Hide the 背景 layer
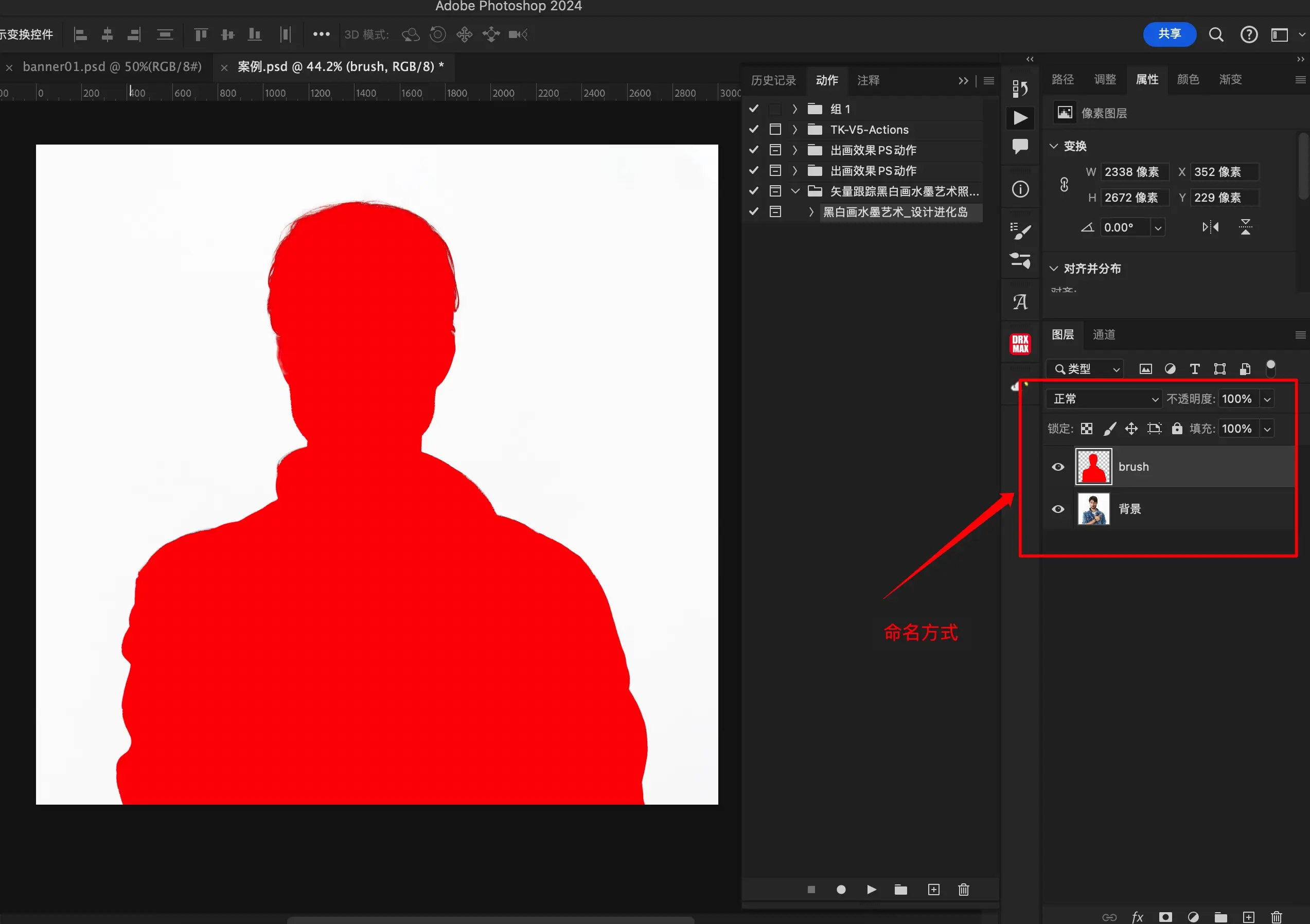Viewport: 1310px width, 924px height. 1058,509
